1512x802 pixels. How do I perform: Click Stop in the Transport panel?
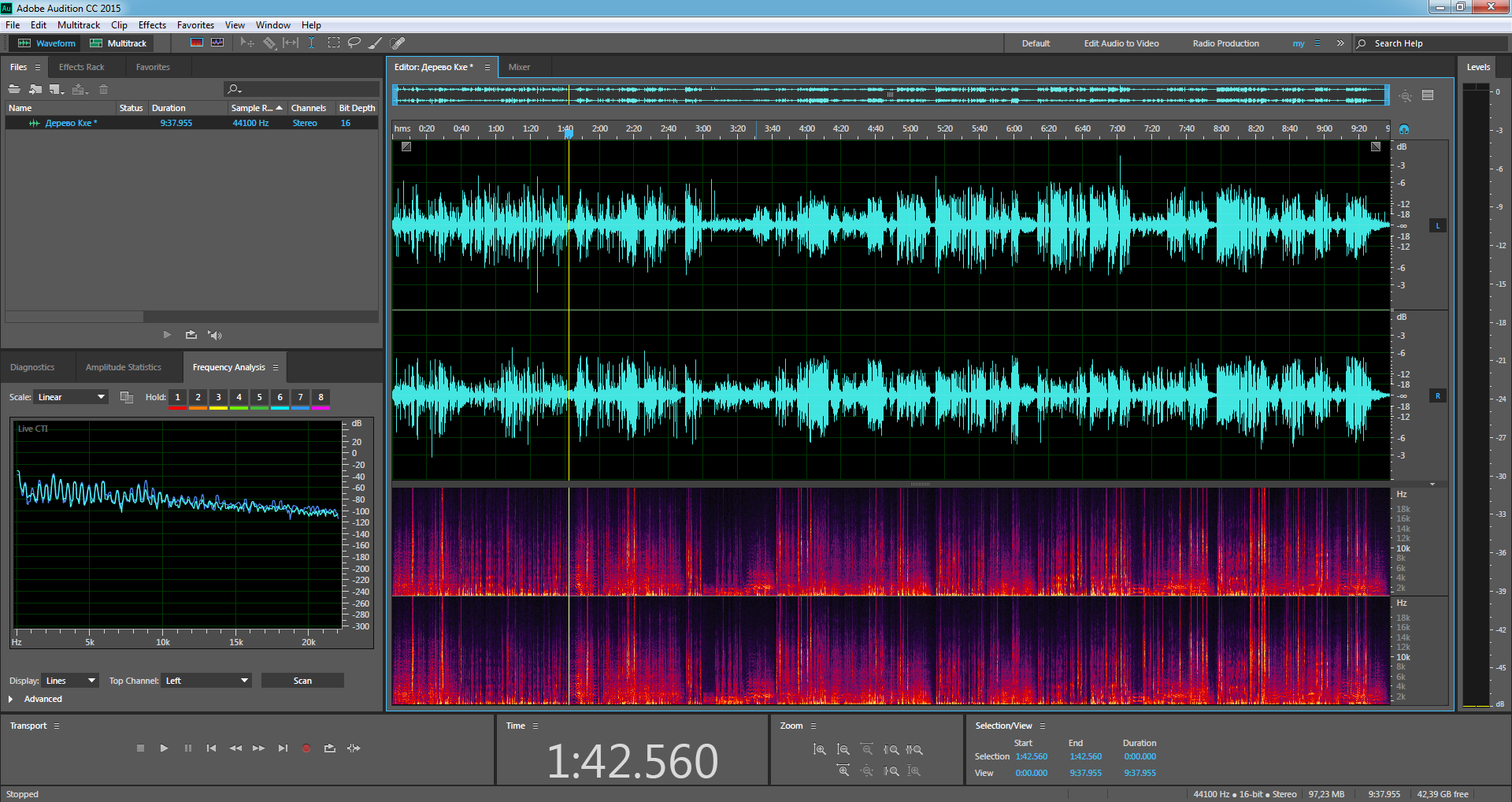point(140,748)
